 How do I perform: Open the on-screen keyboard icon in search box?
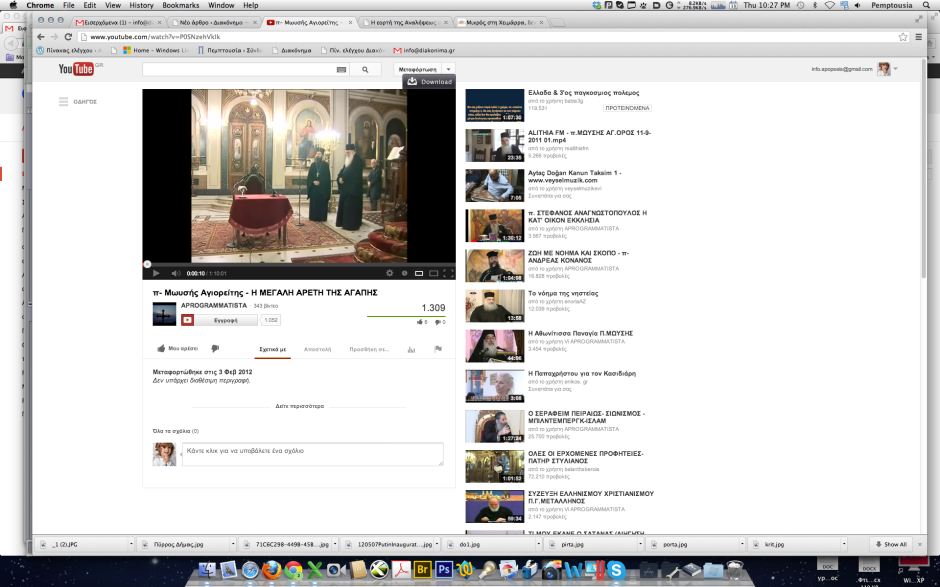[x=341, y=70]
